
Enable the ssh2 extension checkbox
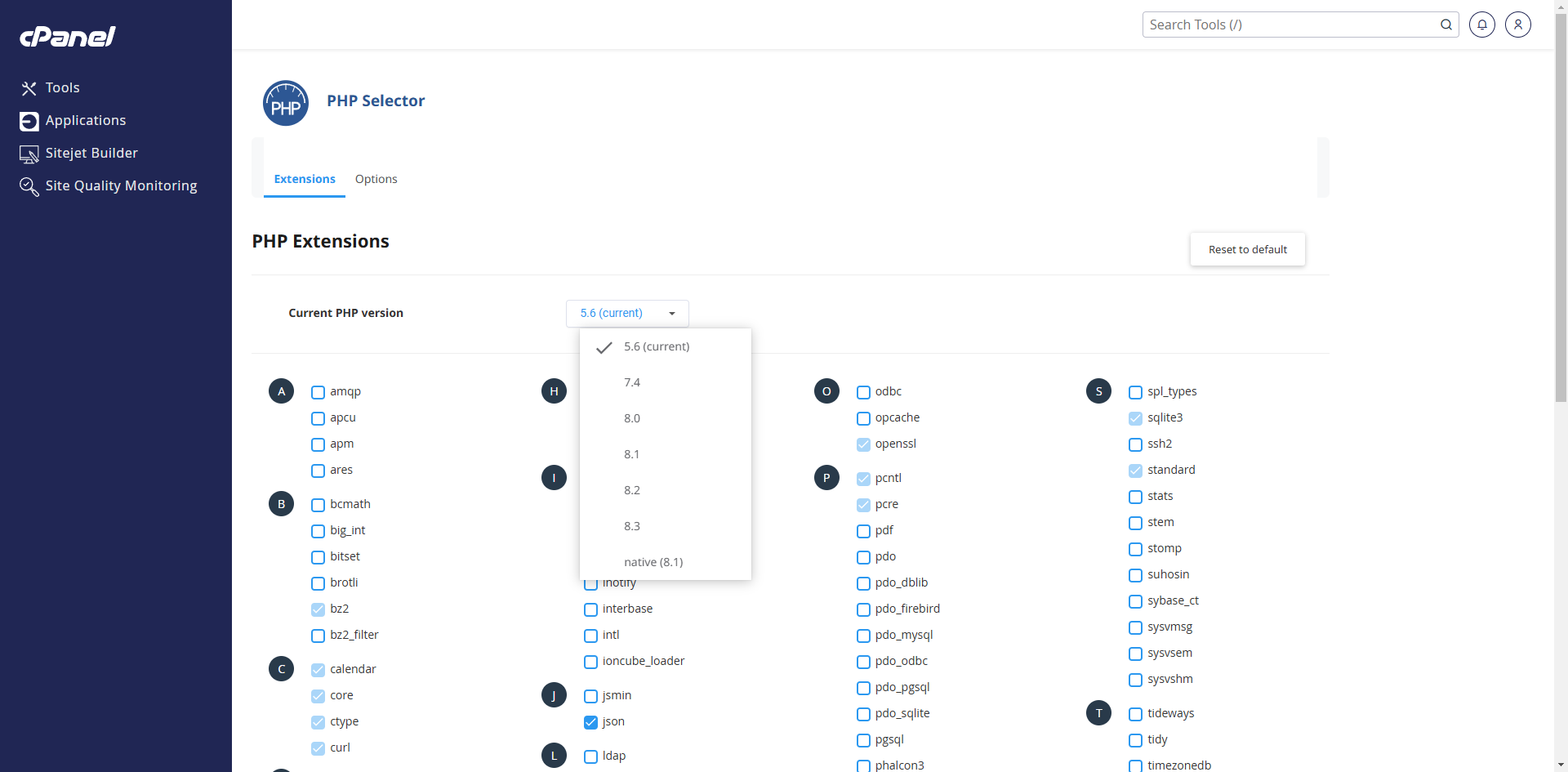(1136, 444)
